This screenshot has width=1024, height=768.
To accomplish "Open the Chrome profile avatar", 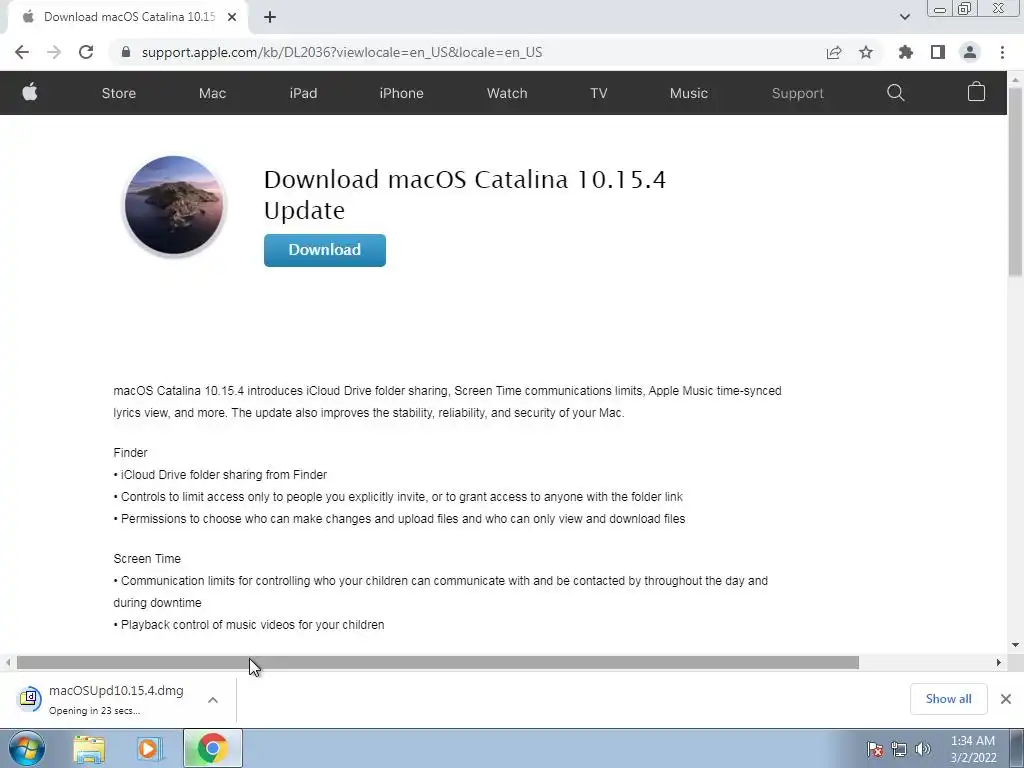I will [x=970, y=52].
